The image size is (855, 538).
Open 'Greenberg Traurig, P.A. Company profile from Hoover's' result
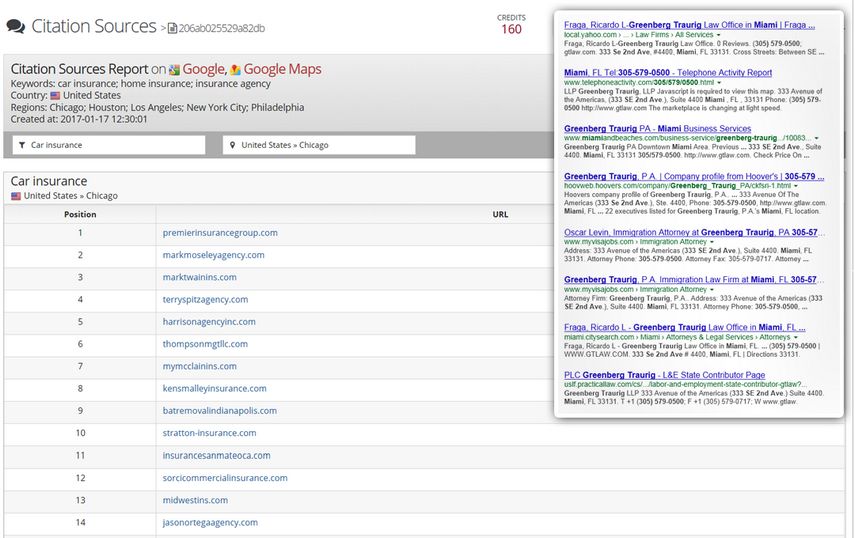pos(694,177)
